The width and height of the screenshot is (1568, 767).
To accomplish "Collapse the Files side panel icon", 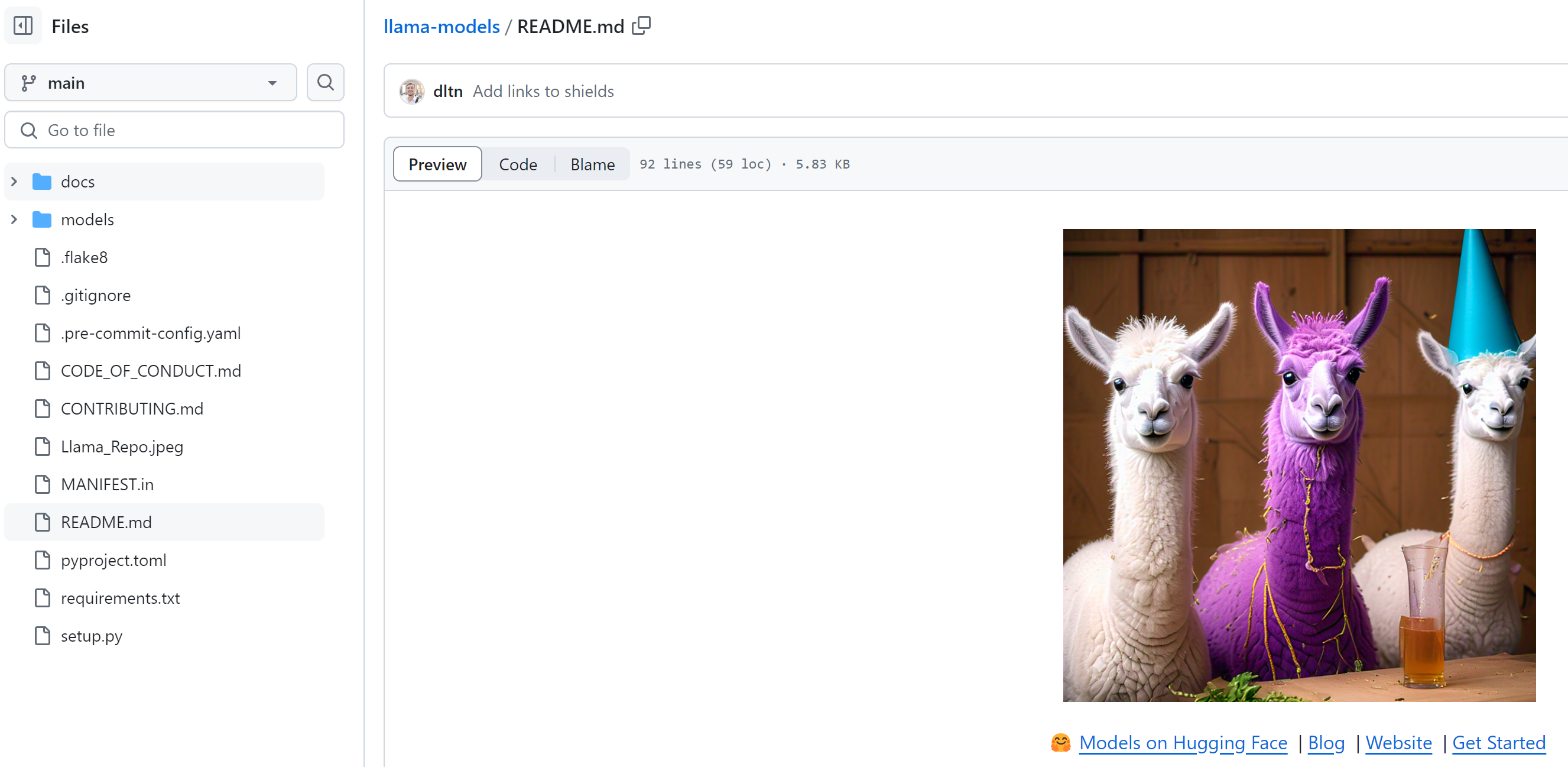I will [x=23, y=26].
